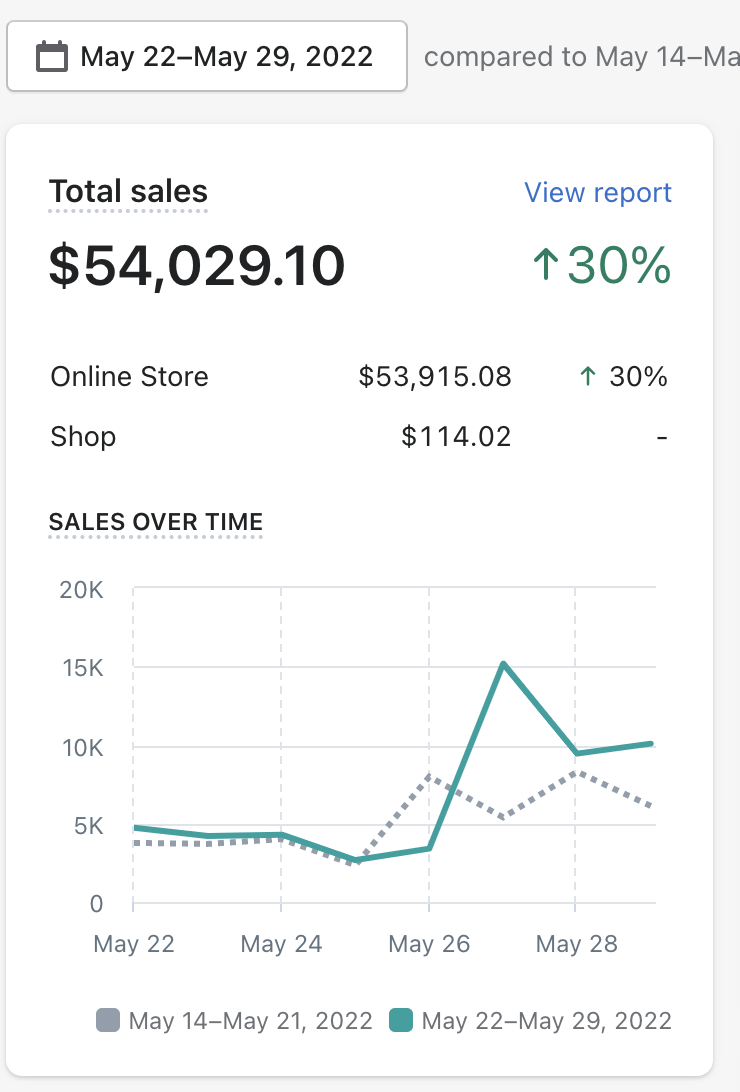Click the compared to May 14 text
Viewport: 740px width, 1092px height.
[x=582, y=56]
